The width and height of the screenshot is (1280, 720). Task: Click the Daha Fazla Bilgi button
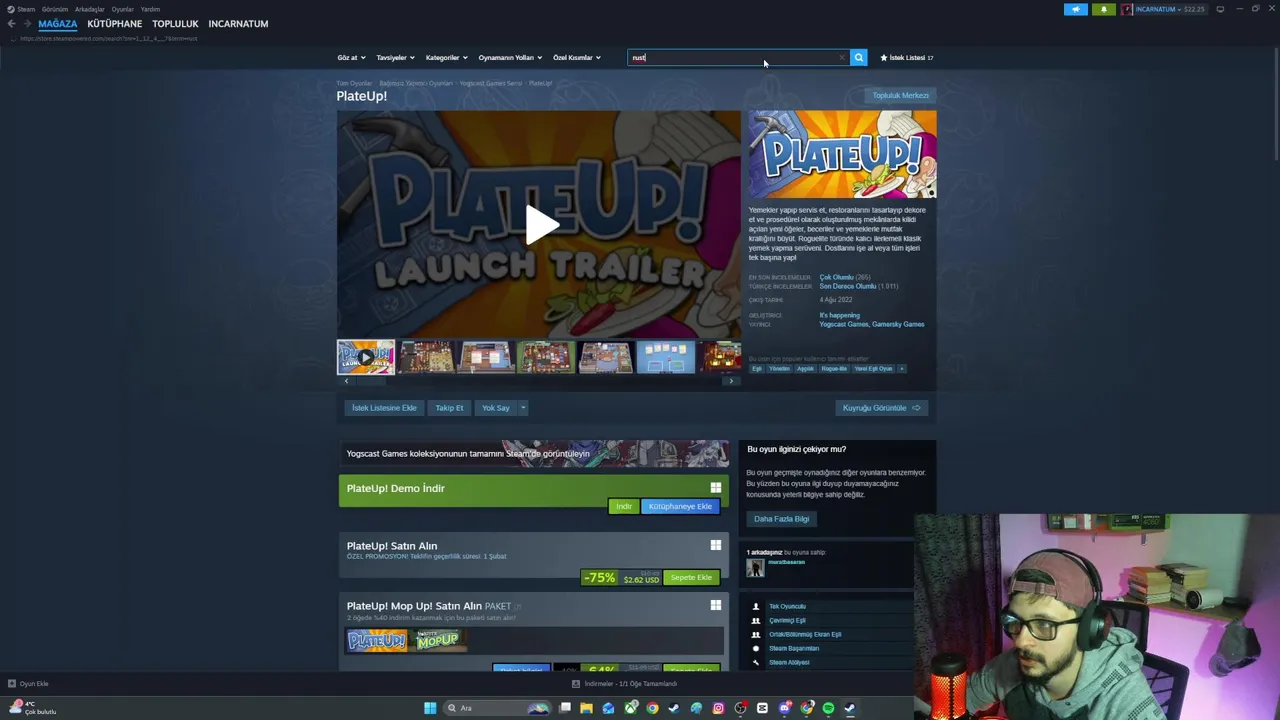coord(781,519)
